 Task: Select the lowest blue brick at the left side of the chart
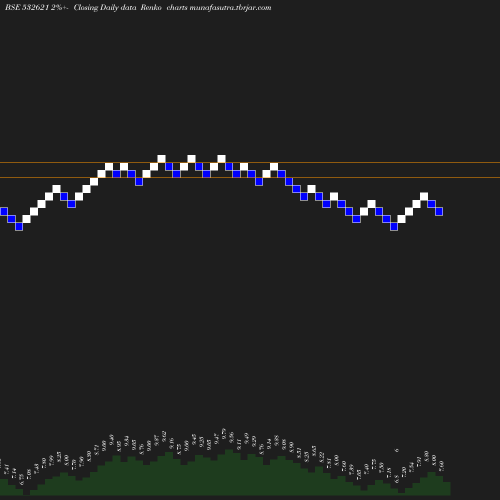(x=19, y=226)
